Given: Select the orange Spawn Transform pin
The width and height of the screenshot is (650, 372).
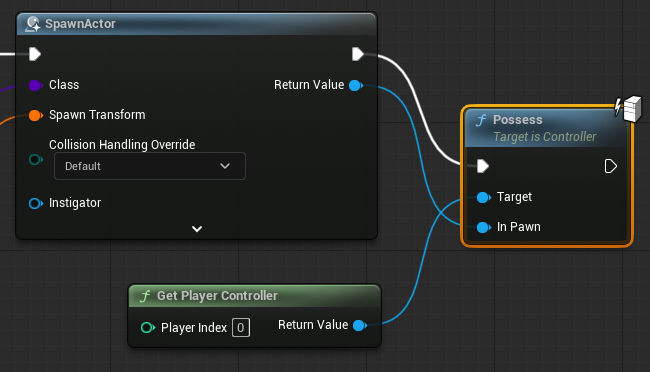Looking at the screenshot, I should (36, 116).
